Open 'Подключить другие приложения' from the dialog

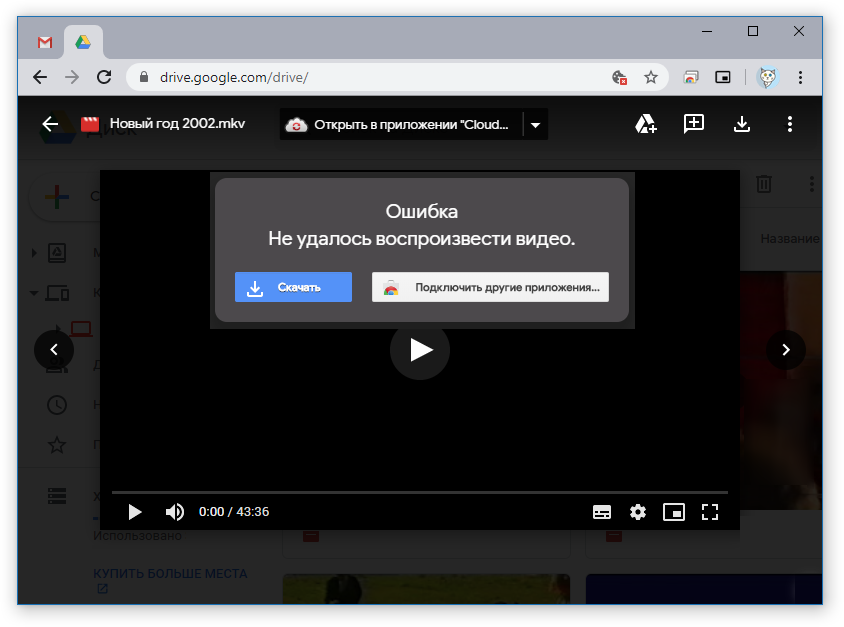pyautogui.click(x=490, y=287)
